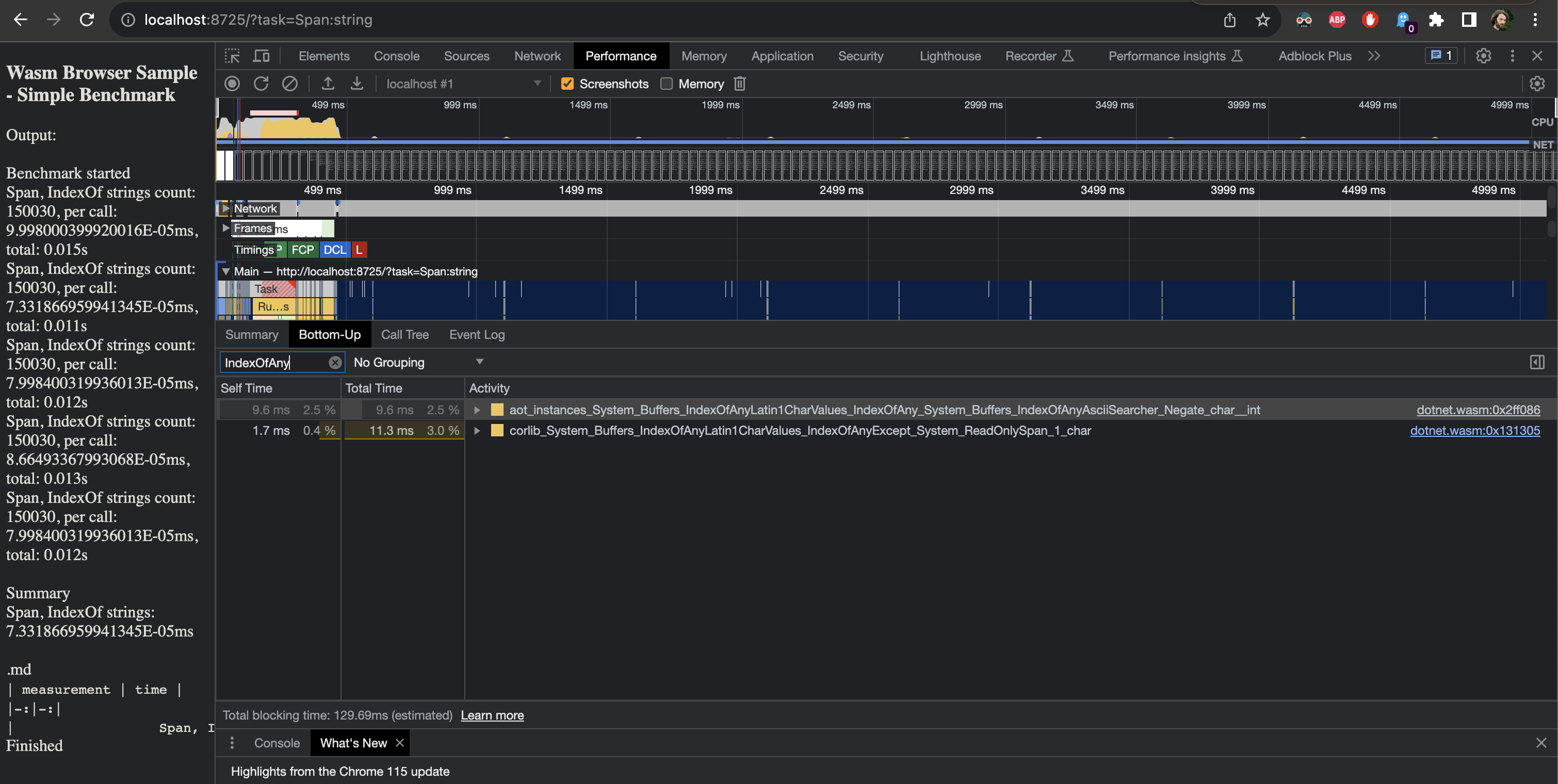Click the yellow swatch beside corlib IndexOfAnyExcept activity
Viewport: 1558px width, 784px height.
tap(497, 430)
